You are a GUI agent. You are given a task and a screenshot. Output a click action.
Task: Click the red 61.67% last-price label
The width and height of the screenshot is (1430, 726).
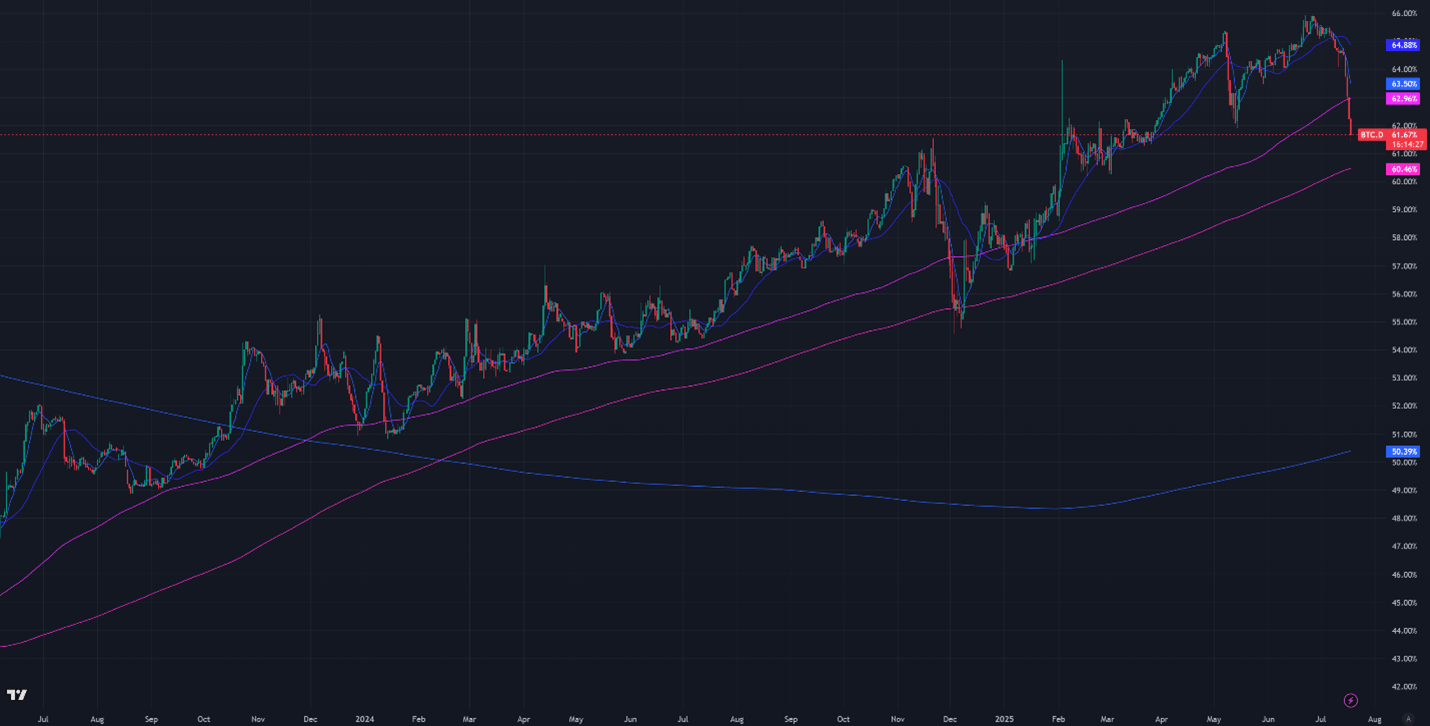tap(1404, 134)
